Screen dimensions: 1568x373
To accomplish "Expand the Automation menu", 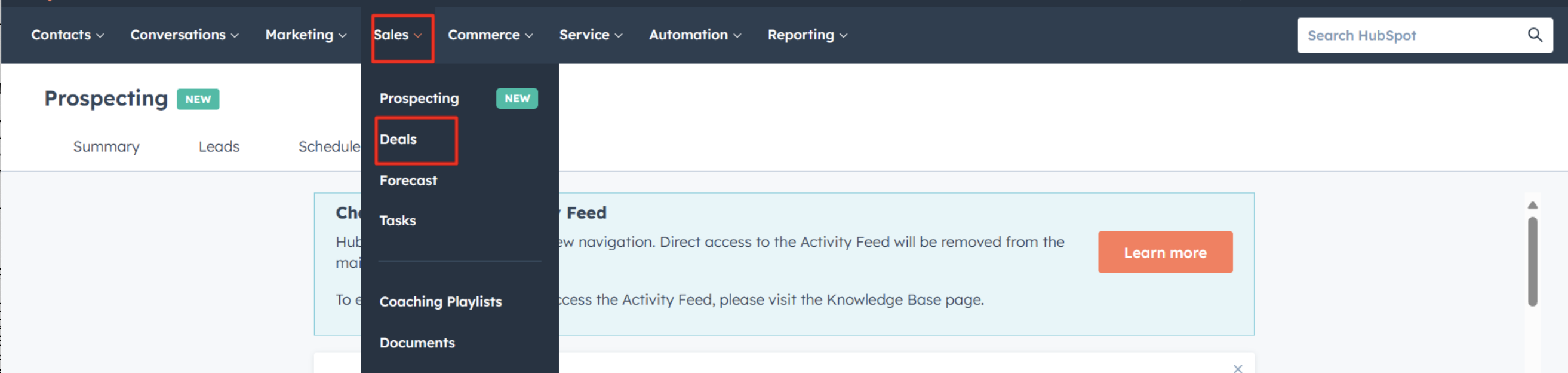I will 695,35.
